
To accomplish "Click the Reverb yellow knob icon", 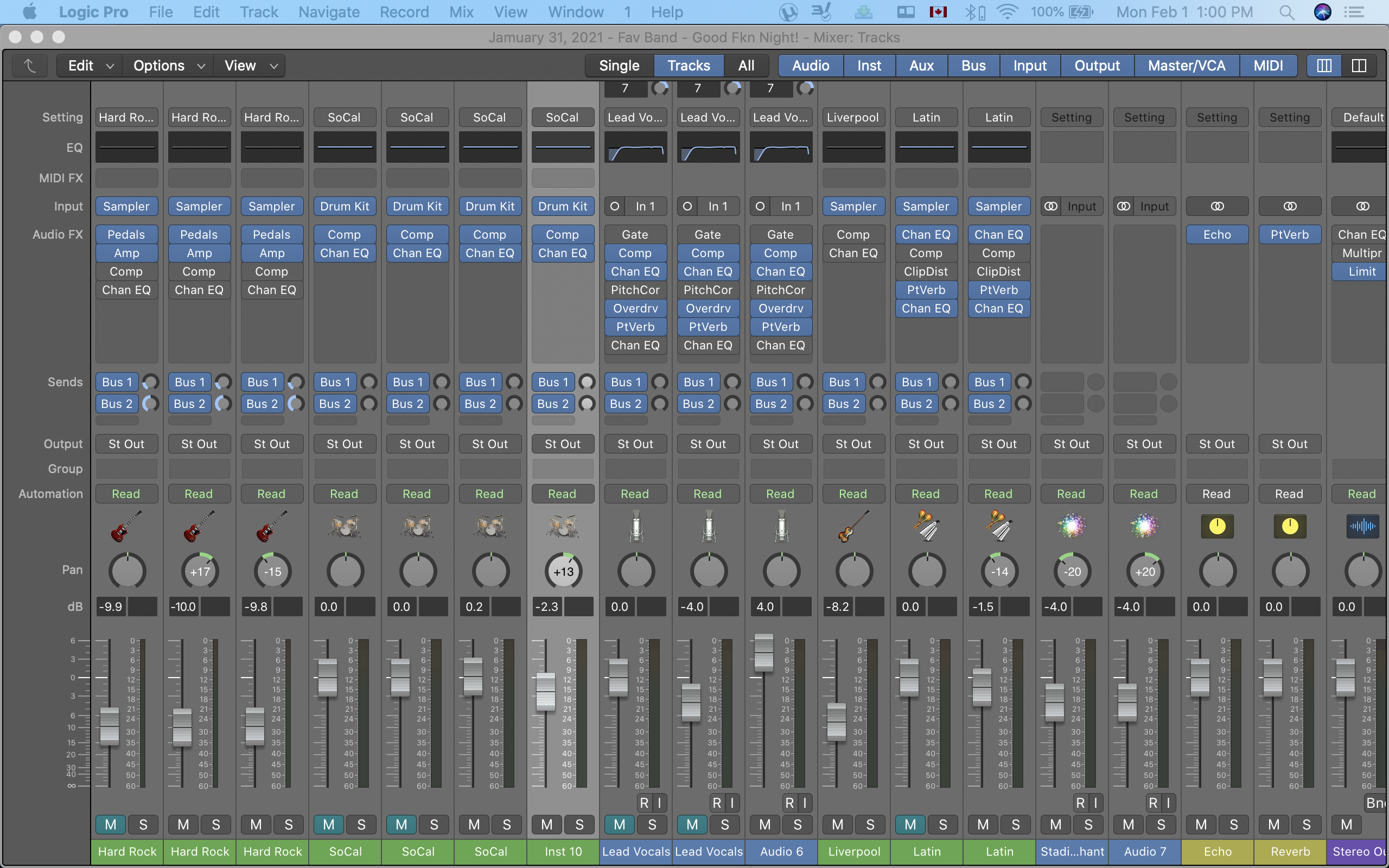I will click(1290, 526).
